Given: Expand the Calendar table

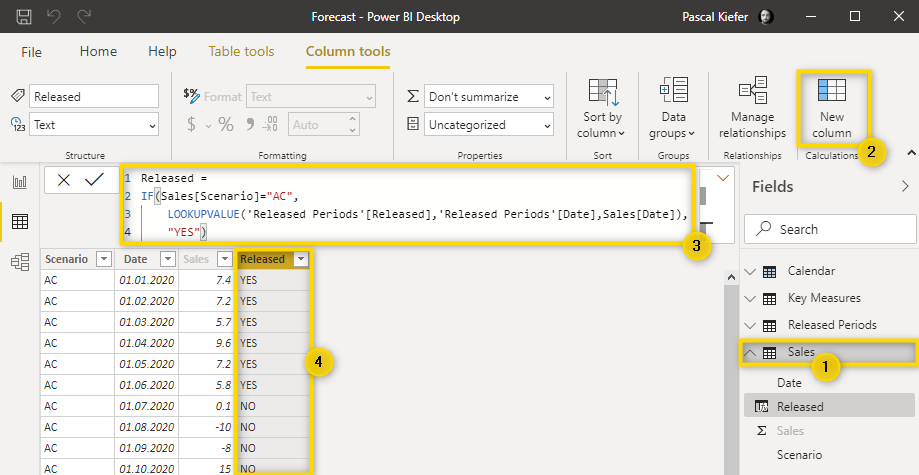Looking at the screenshot, I should point(750,272).
